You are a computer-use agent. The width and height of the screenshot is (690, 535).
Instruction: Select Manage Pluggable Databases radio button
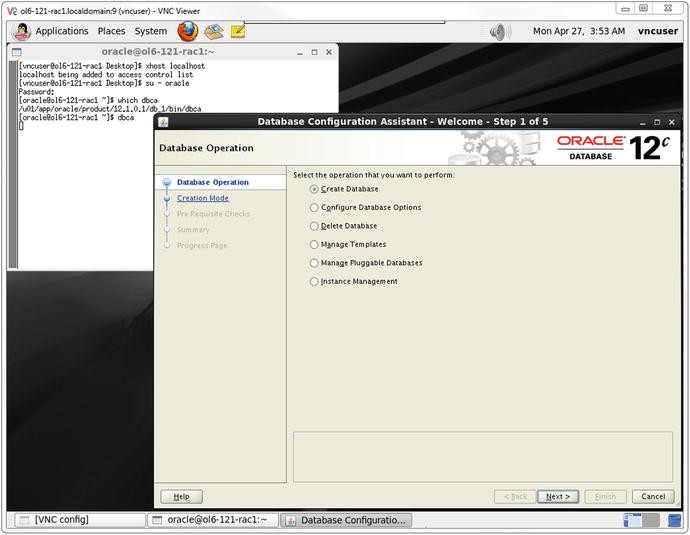click(314, 263)
